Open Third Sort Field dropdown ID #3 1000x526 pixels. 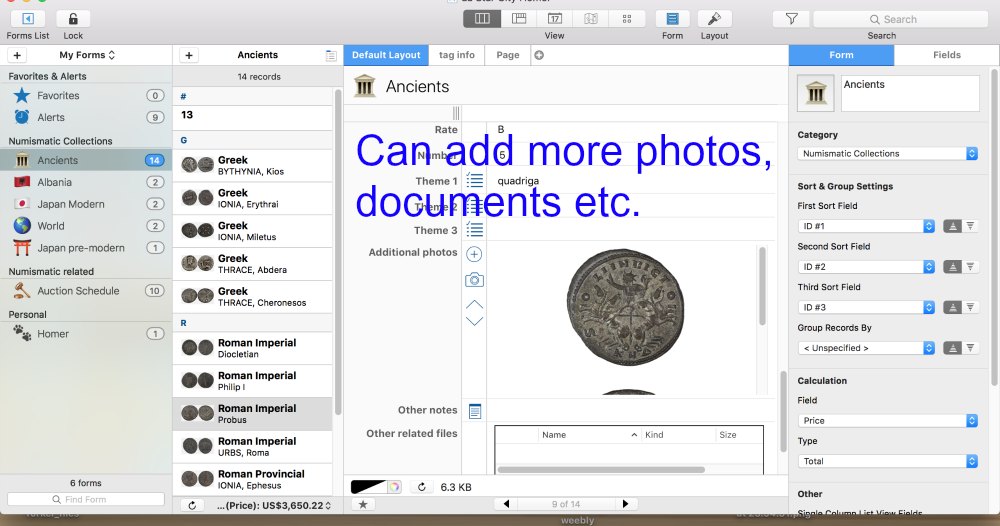866,307
